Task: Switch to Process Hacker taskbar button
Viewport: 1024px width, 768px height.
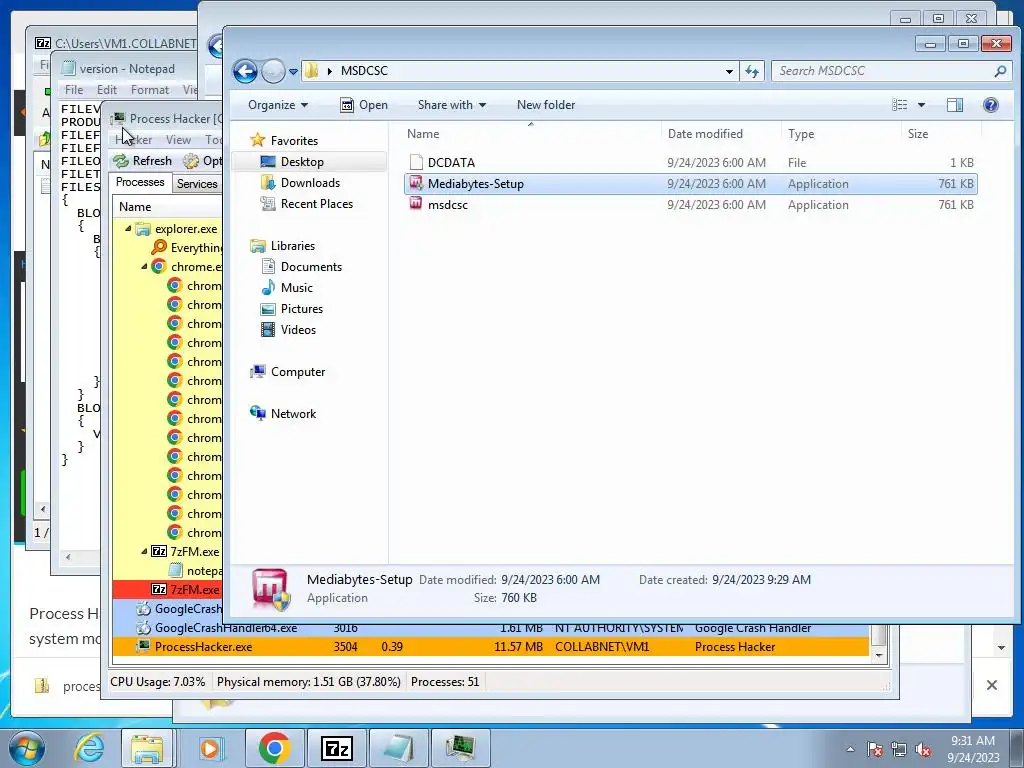Action: point(460,748)
